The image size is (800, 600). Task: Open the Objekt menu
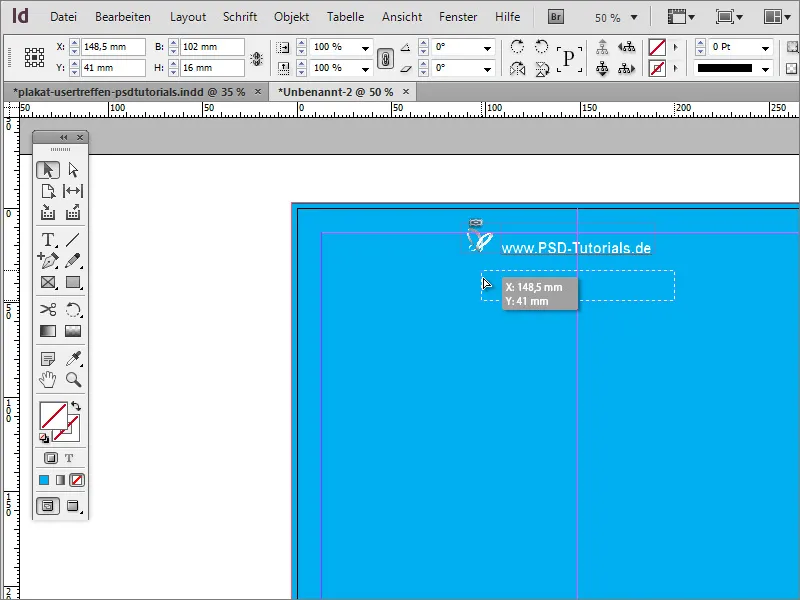click(291, 17)
